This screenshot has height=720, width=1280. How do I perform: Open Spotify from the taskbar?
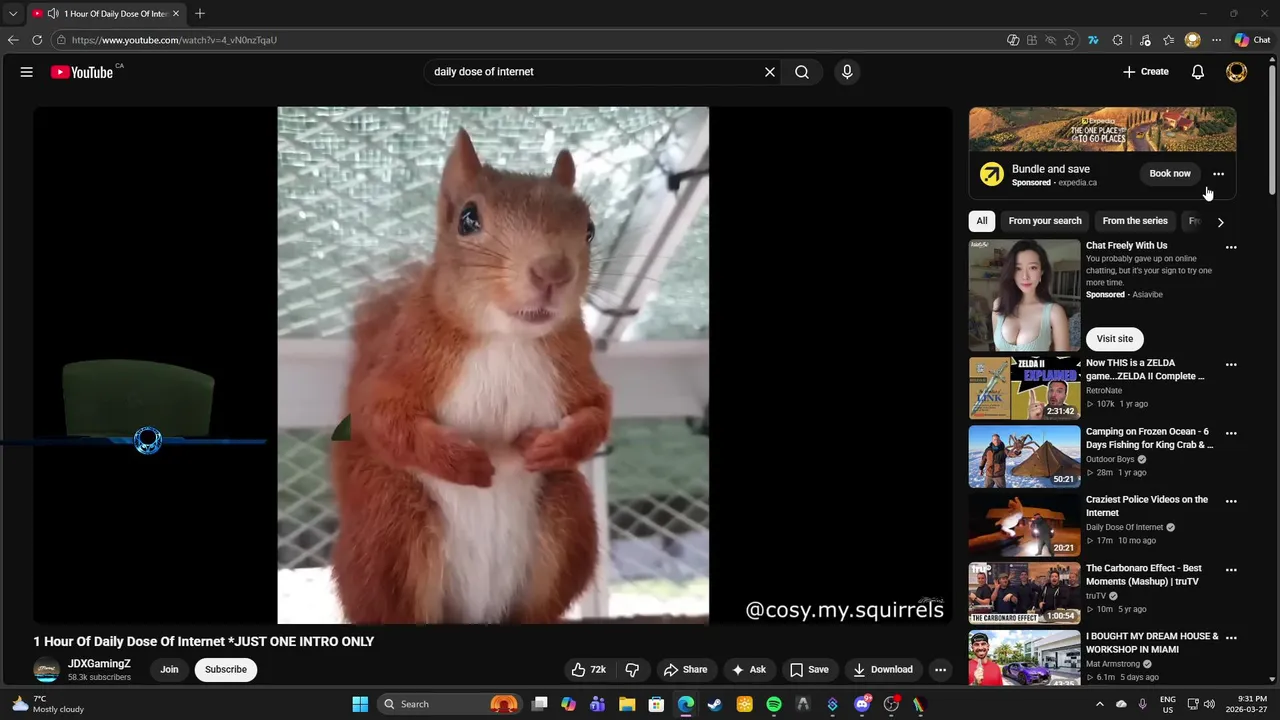tap(774, 704)
